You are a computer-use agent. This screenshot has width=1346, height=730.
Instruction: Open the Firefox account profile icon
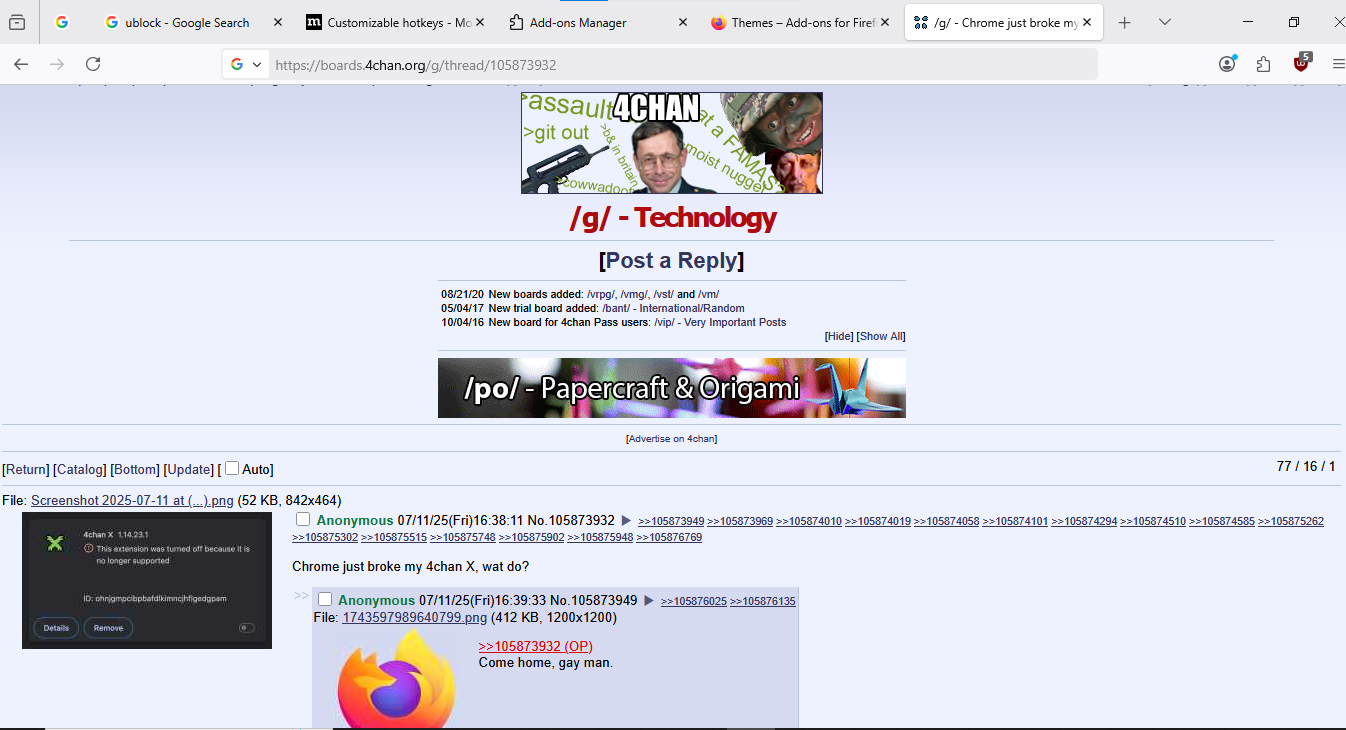[x=1227, y=64]
